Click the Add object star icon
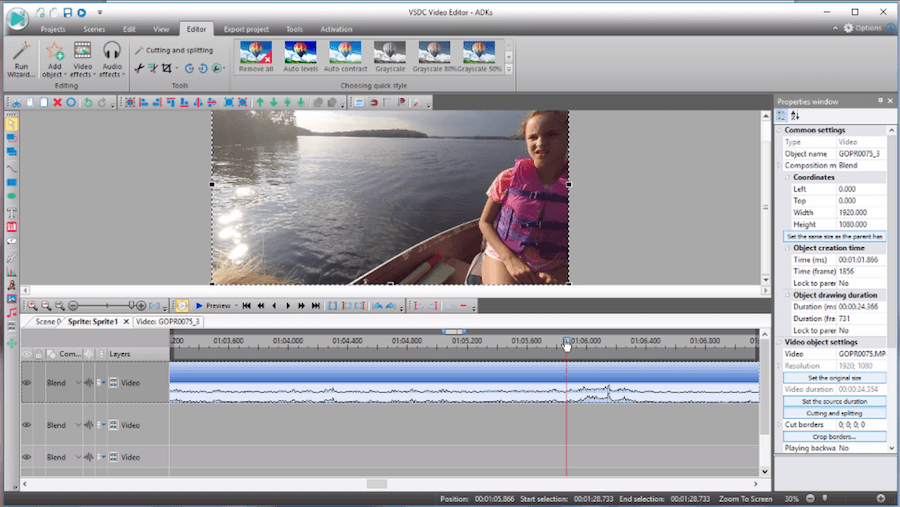900x507 pixels. pos(54,52)
